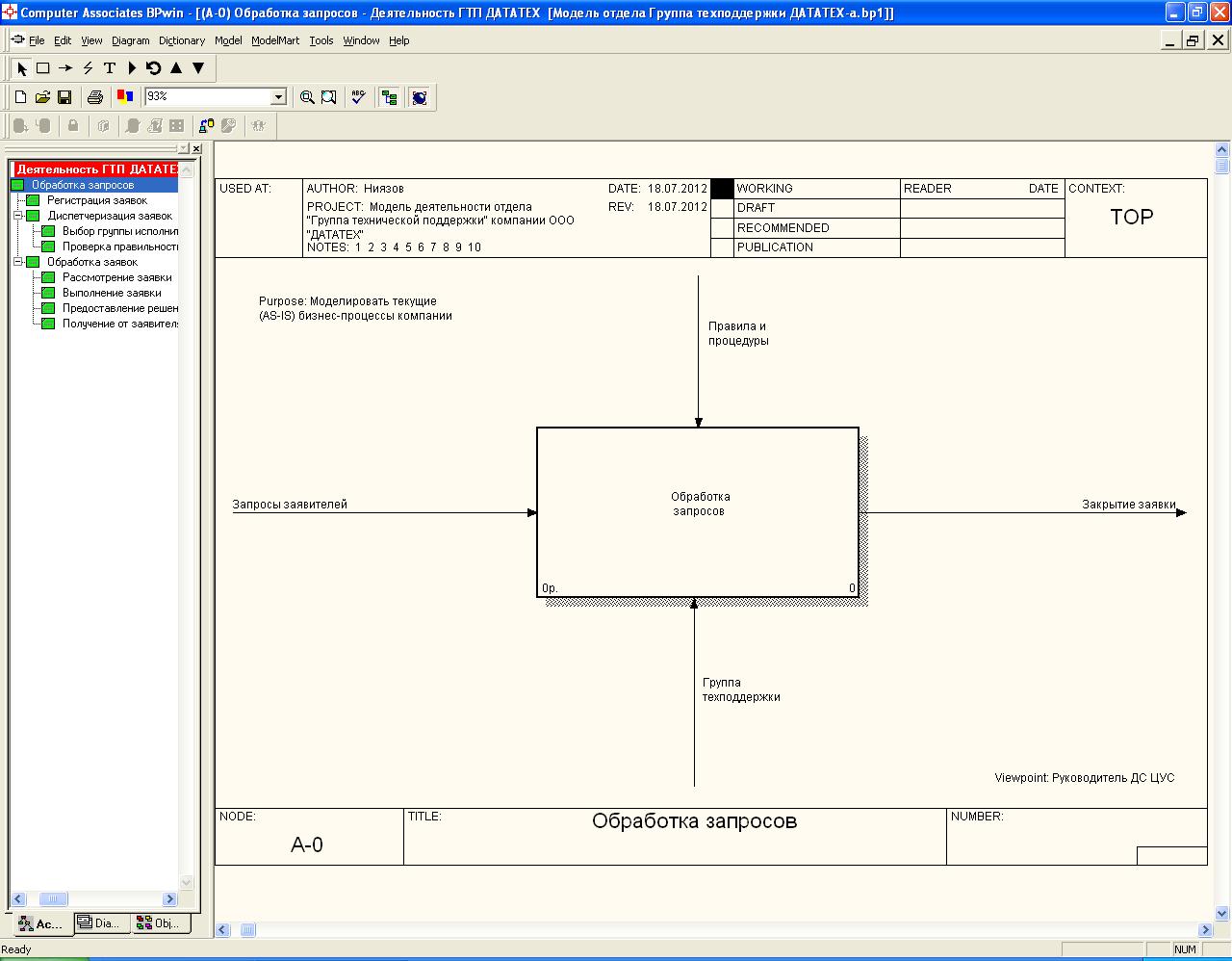Select Выбор группы исполнителей tree node
Screen dimensions: 1232x961
coord(119,231)
